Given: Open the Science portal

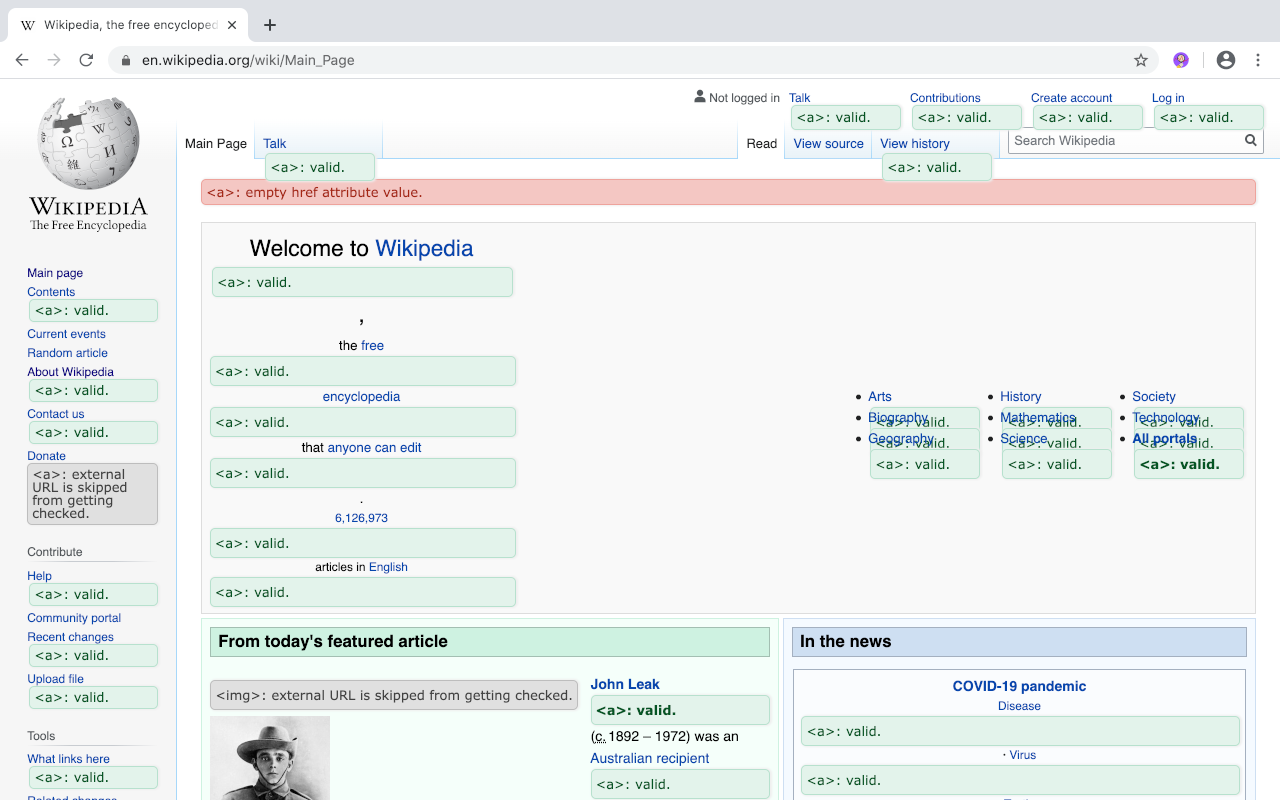Looking at the screenshot, I should [x=1024, y=439].
